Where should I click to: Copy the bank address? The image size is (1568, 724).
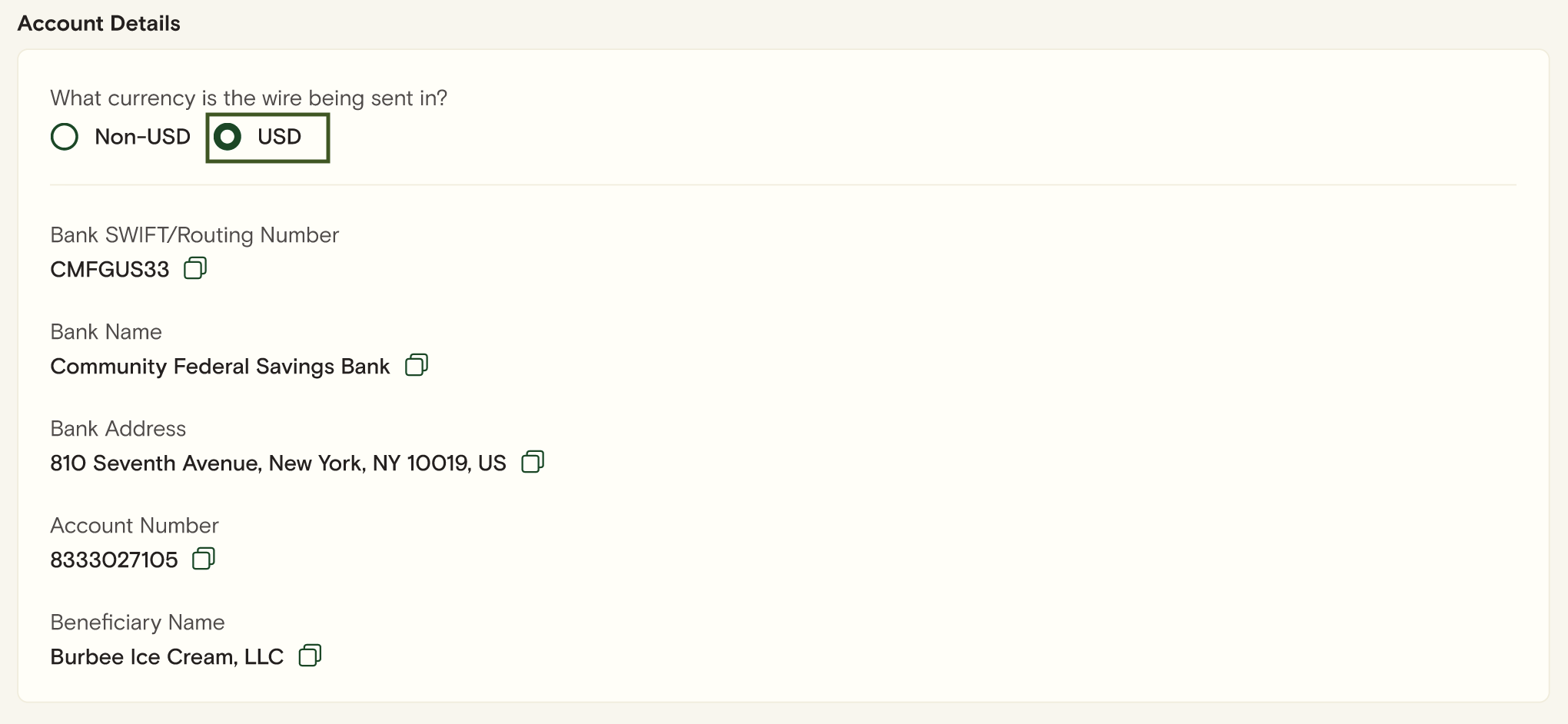click(533, 462)
